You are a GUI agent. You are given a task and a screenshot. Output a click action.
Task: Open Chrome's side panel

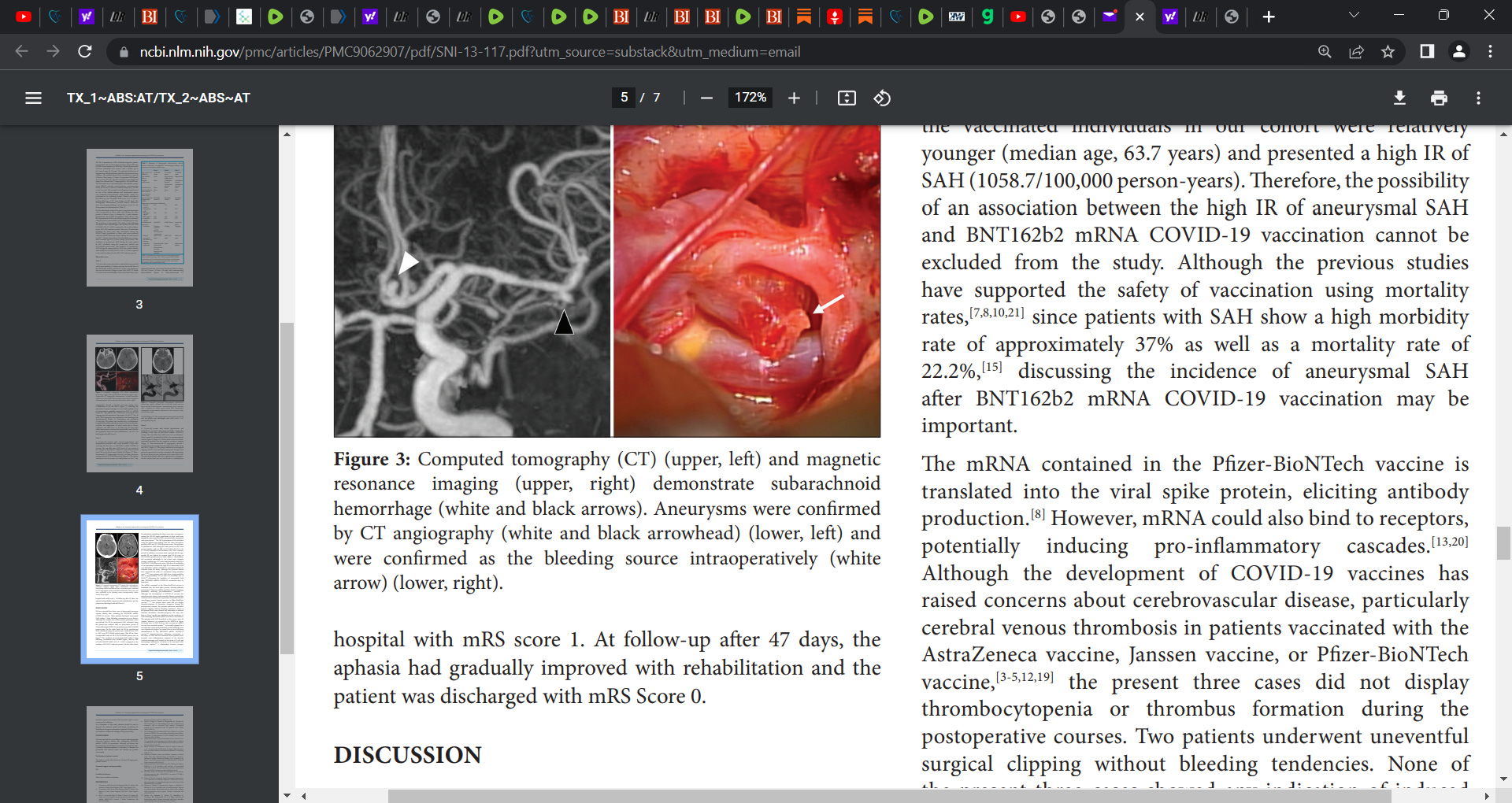[1427, 51]
